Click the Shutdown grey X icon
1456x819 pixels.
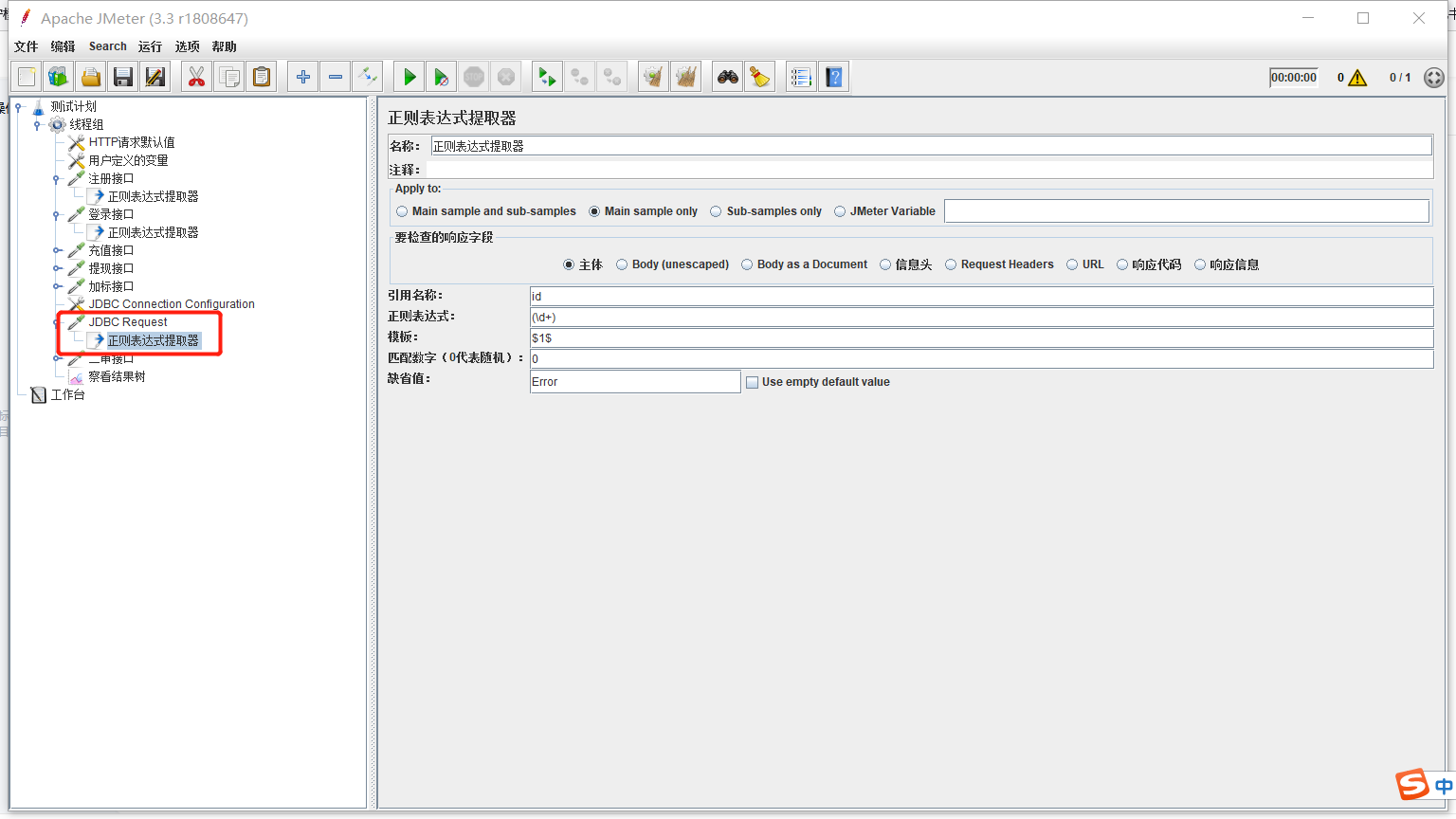click(x=506, y=77)
